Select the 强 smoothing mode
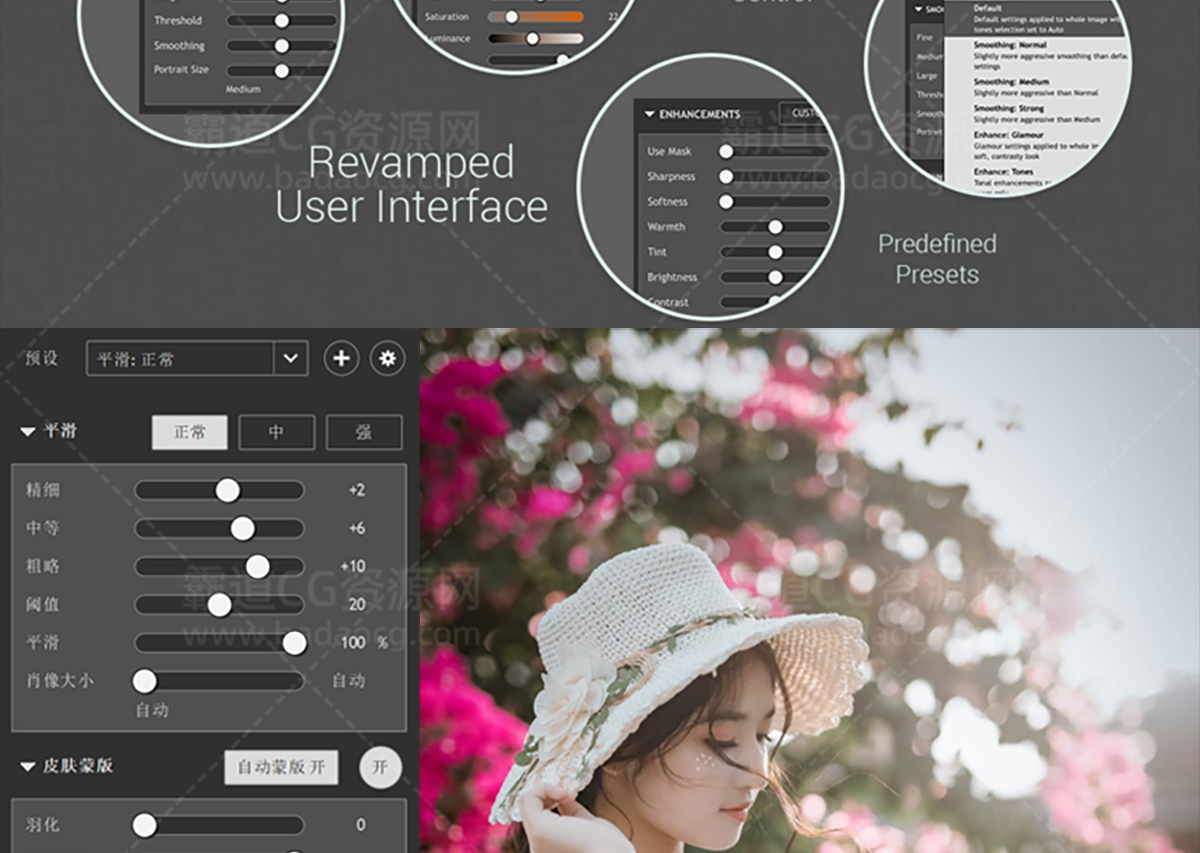Image resolution: width=1200 pixels, height=853 pixels. tap(364, 432)
